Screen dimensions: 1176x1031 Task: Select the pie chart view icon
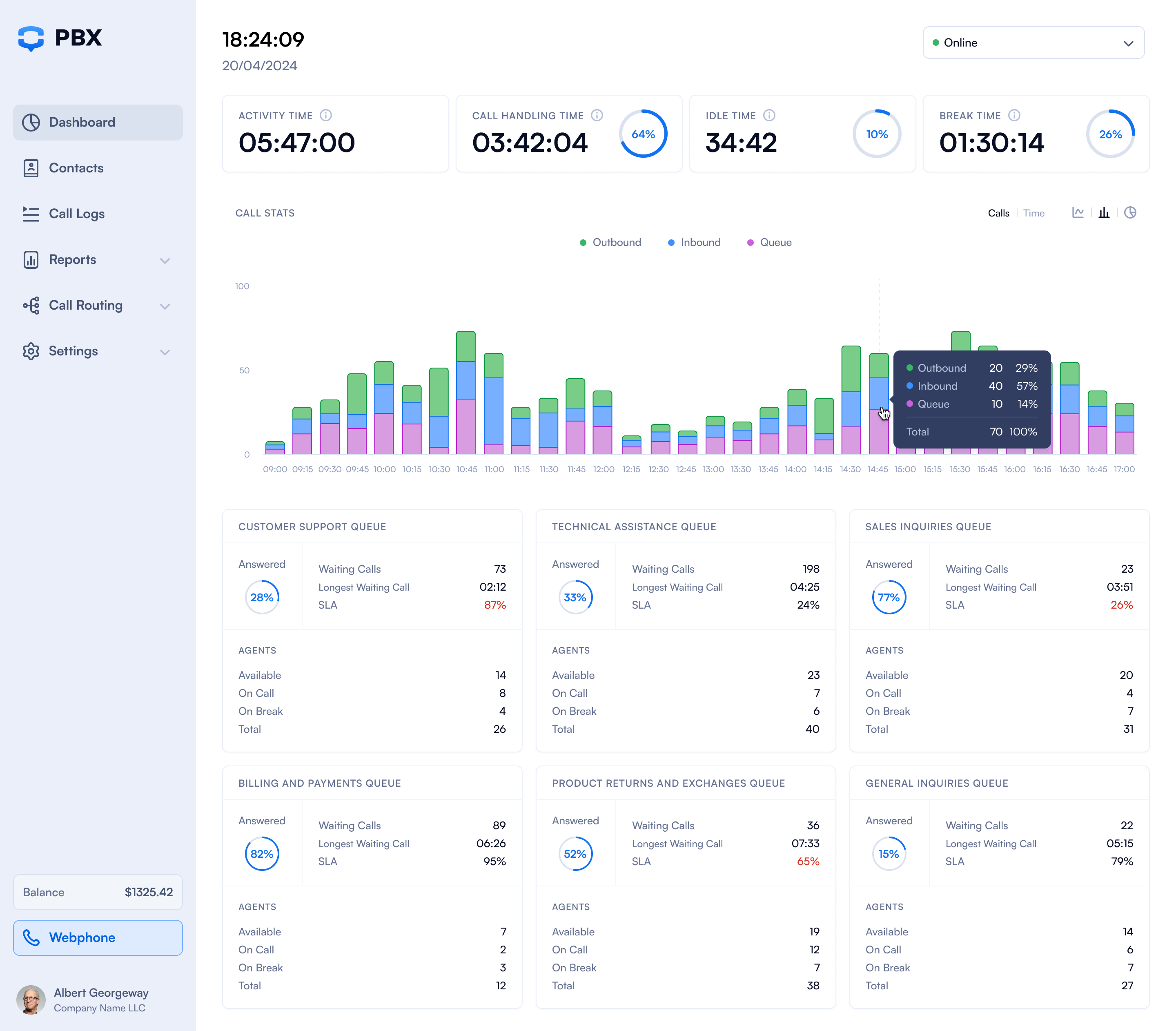pyautogui.click(x=1129, y=213)
